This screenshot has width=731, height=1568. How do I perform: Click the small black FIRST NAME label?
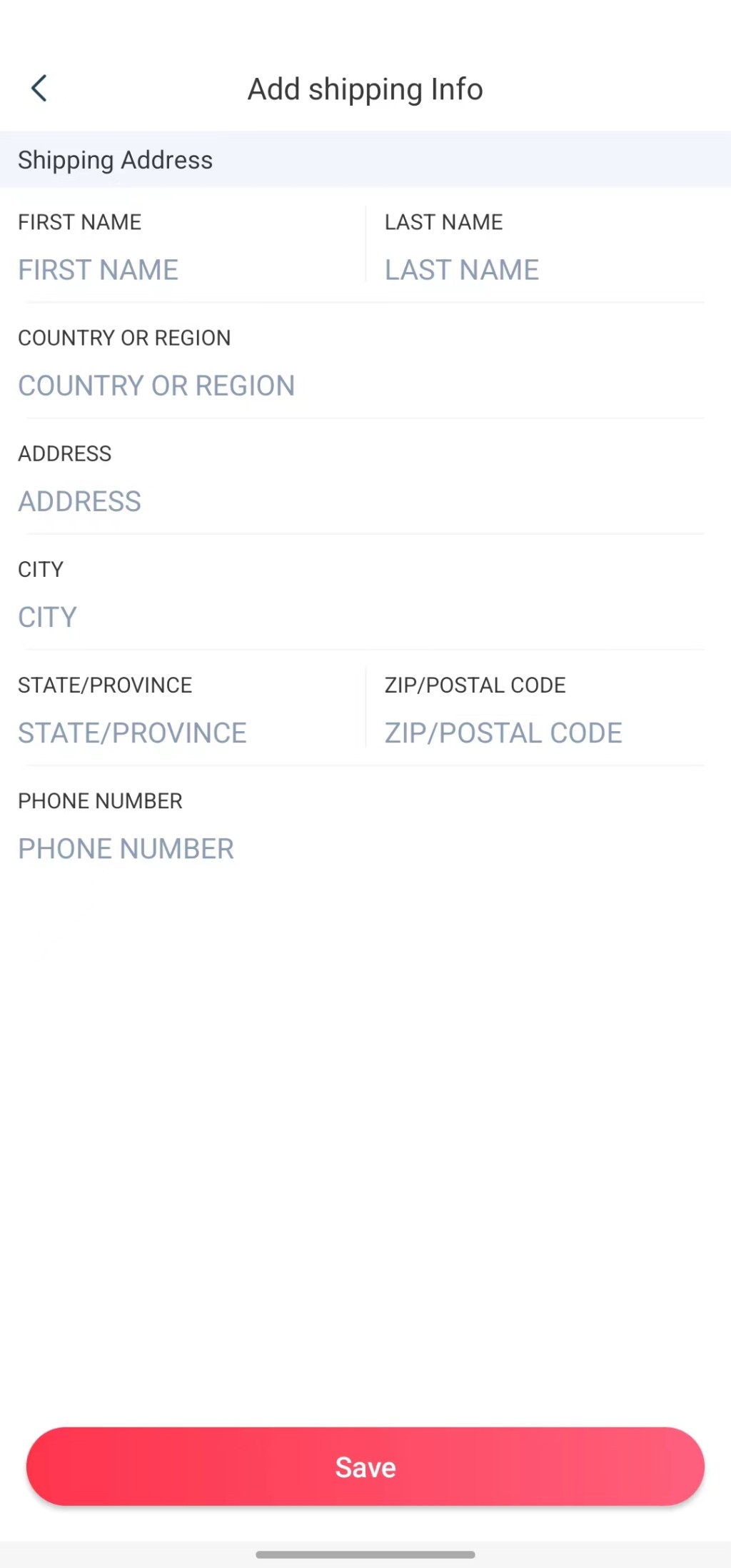[80, 222]
